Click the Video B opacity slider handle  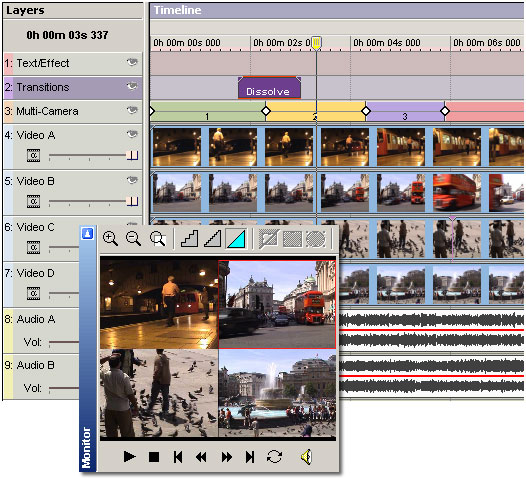(132, 201)
